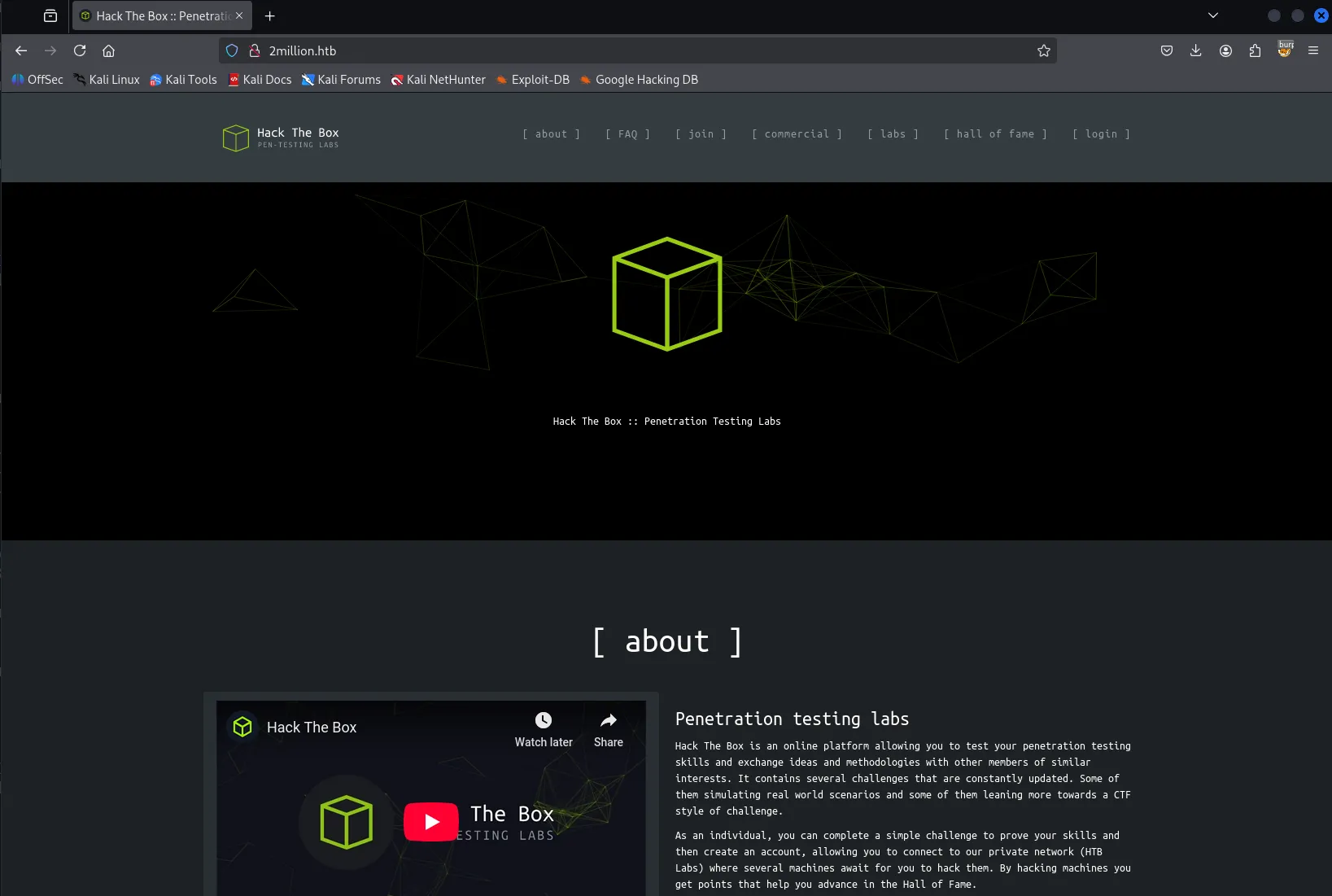Click the shield tracking protection icon
1332x896 pixels.
(x=232, y=50)
